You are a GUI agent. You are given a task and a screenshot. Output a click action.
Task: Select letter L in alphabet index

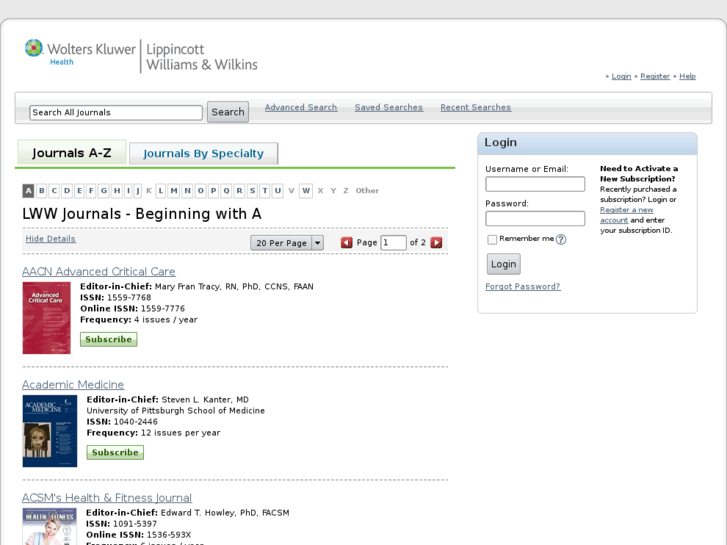click(x=161, y=191)
